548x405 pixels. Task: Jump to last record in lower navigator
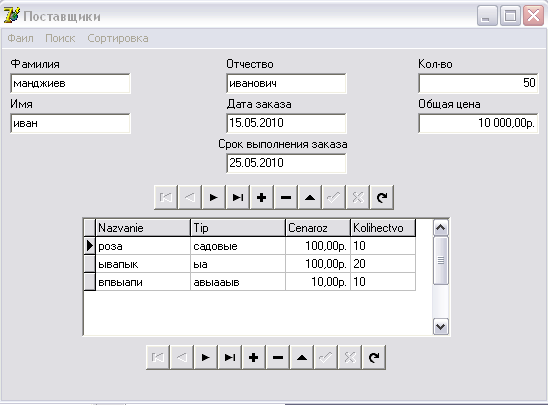pos(230,357)
